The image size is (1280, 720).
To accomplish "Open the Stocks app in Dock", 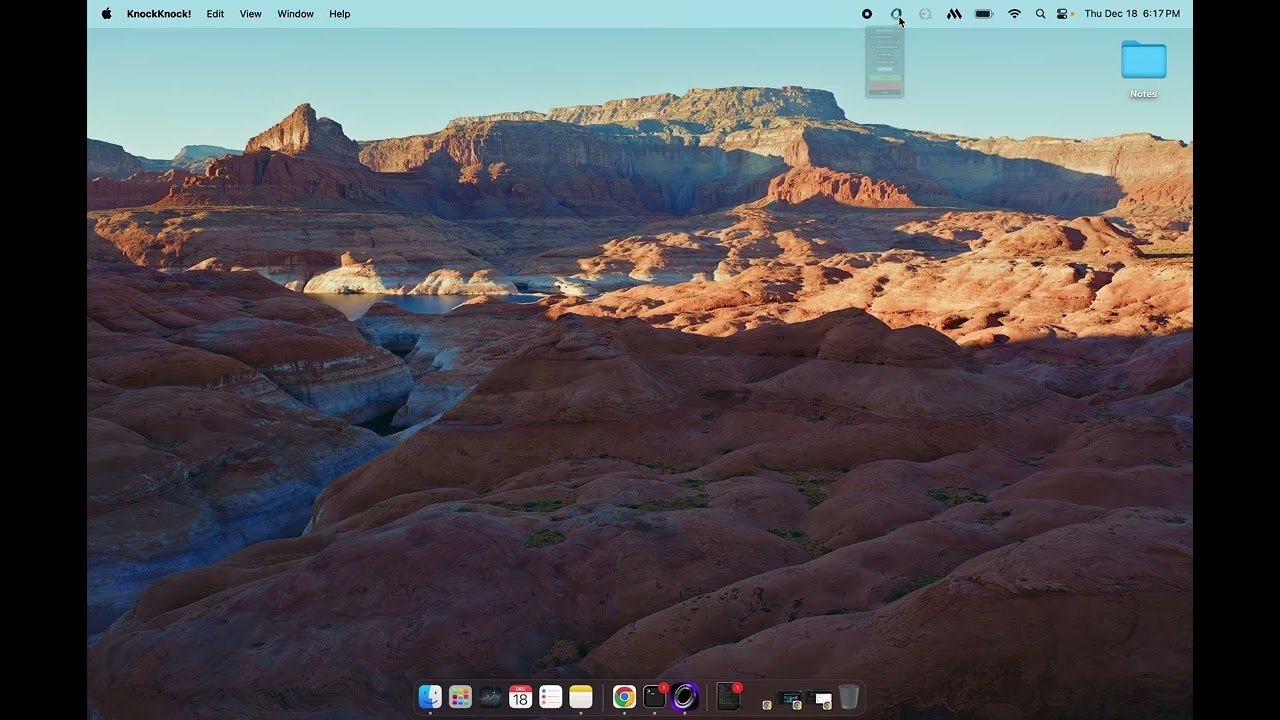I will (x=490, y=697).
